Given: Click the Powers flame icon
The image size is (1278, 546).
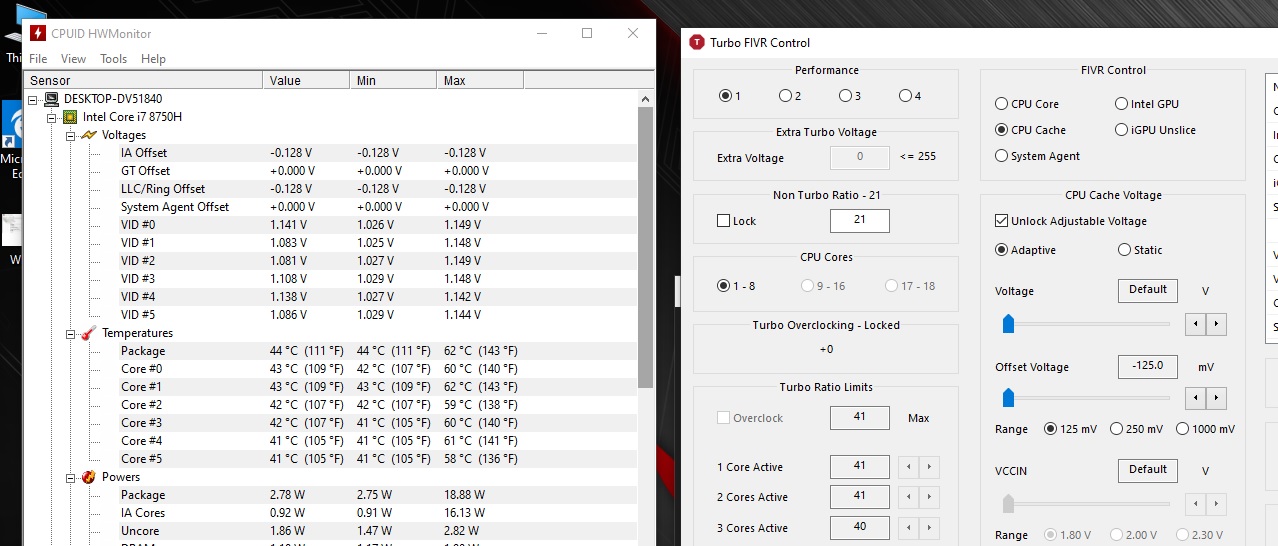Looking at the screenshot, I should [x=89, y=477].
